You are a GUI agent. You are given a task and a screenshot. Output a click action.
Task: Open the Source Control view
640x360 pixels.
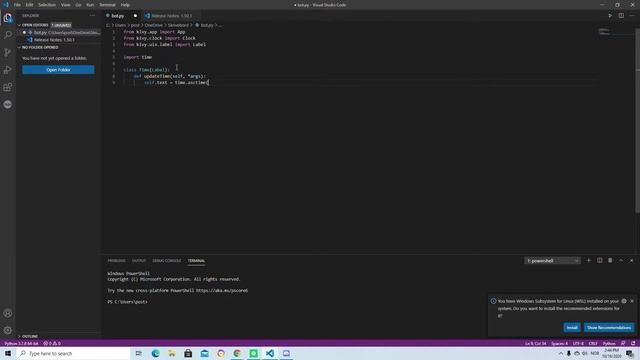click(8, 52)
